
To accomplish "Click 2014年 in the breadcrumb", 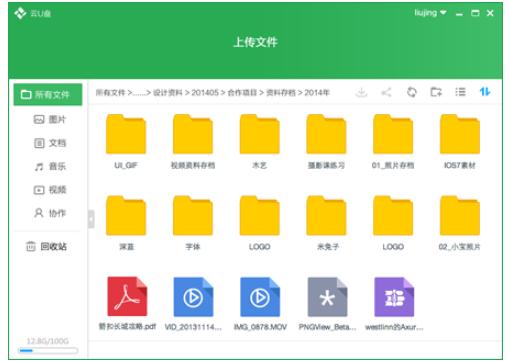I will click(x=317, y=92).
